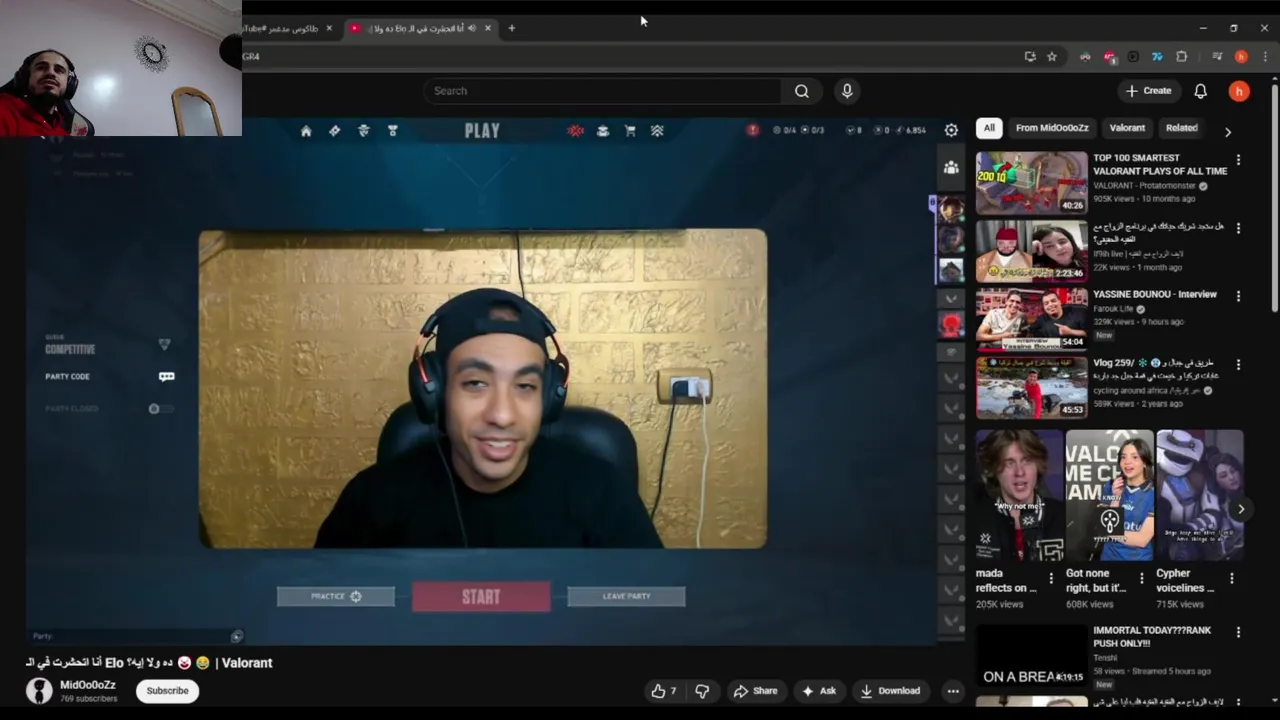Close the first browser tab
This screenshot has width=1280, height=720.
pos(329,28)
